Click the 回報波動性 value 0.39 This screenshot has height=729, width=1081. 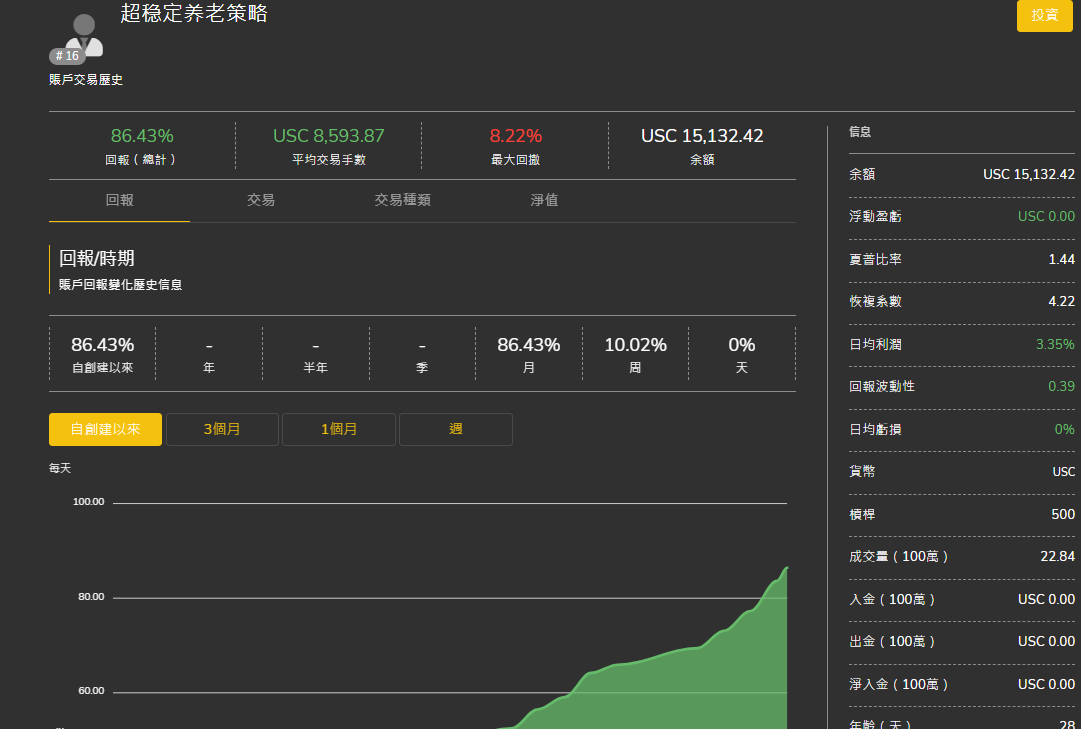(x=1062, y=386)
